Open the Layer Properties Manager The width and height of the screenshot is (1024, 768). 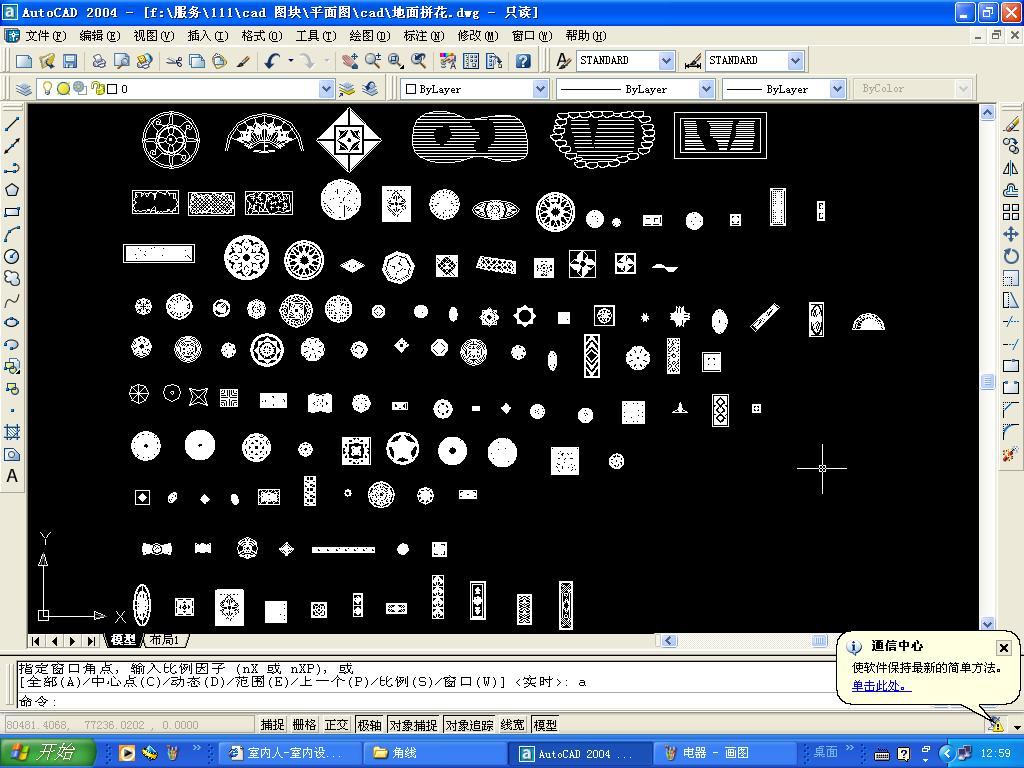click(x=24, y=89)
